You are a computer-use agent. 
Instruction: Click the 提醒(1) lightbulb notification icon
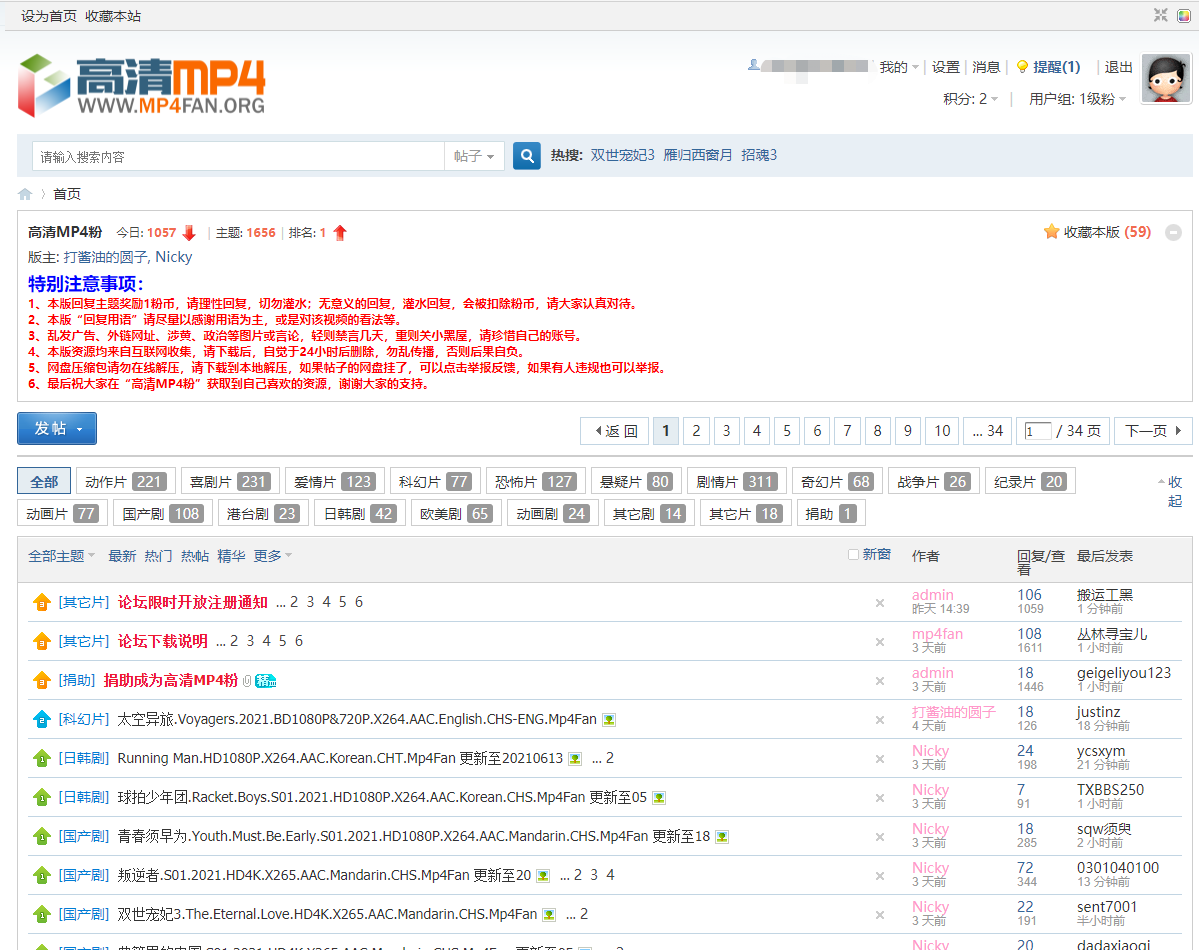click(x=1022, y=67)
